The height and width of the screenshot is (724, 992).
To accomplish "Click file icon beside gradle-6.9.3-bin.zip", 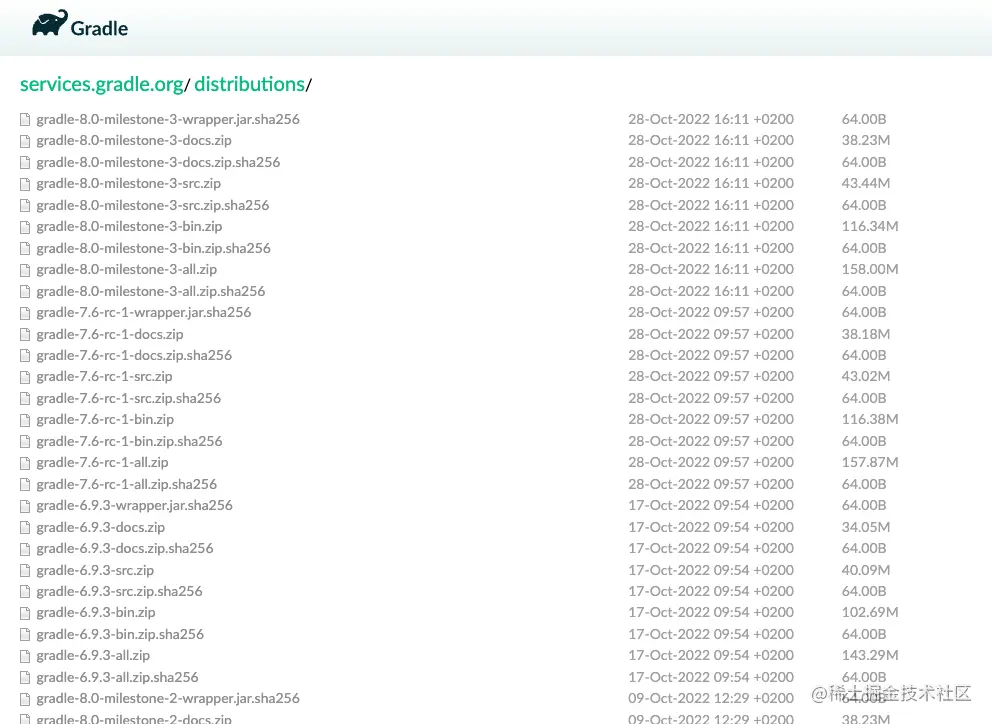I will 25,613.
